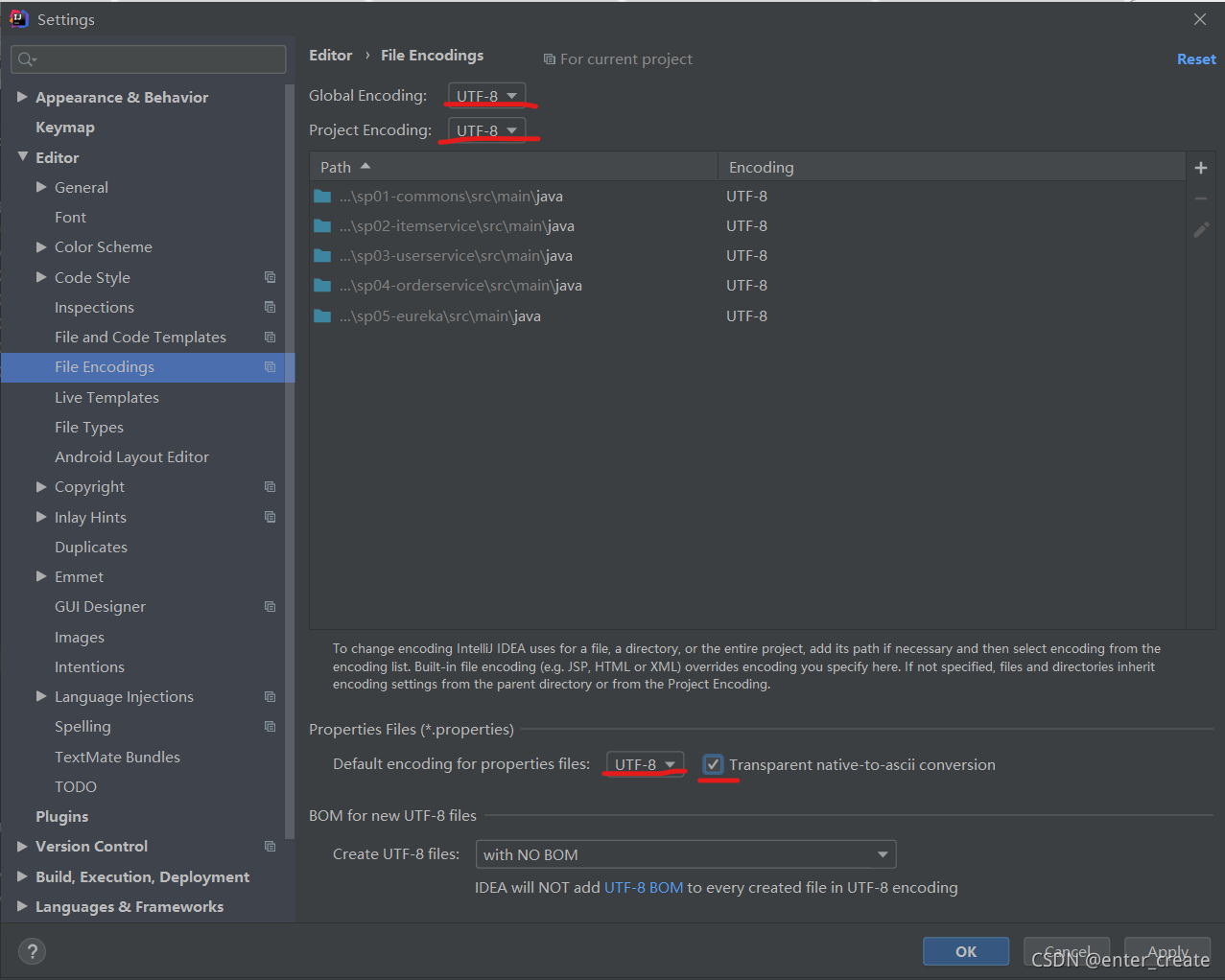
Task: Click the help question mark icon
Action: (x=33, y=951)
